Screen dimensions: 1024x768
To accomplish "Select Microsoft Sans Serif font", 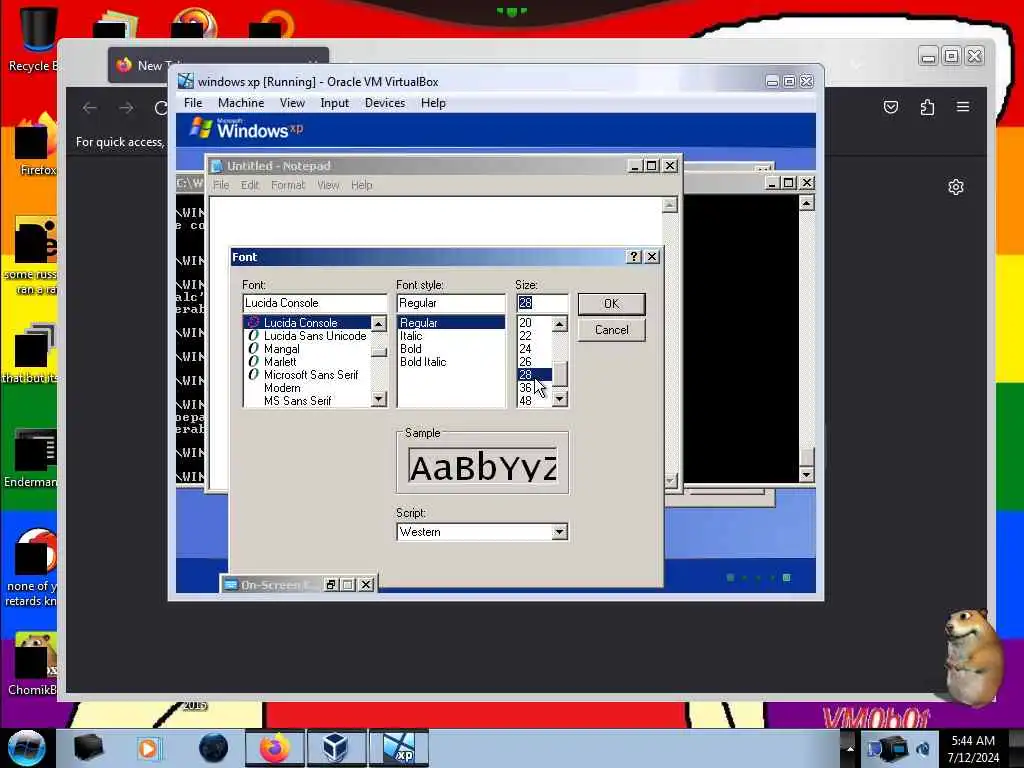I will point(311,375).
